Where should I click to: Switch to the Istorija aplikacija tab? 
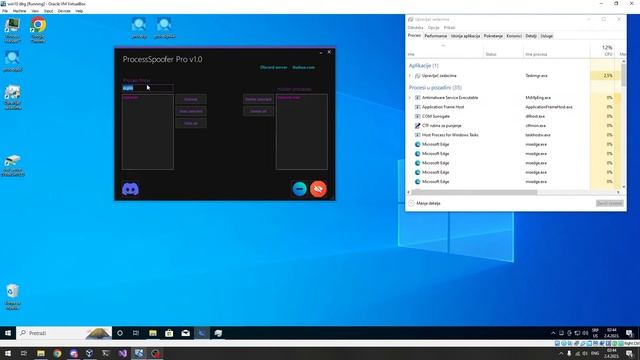[x=465, y=36]
